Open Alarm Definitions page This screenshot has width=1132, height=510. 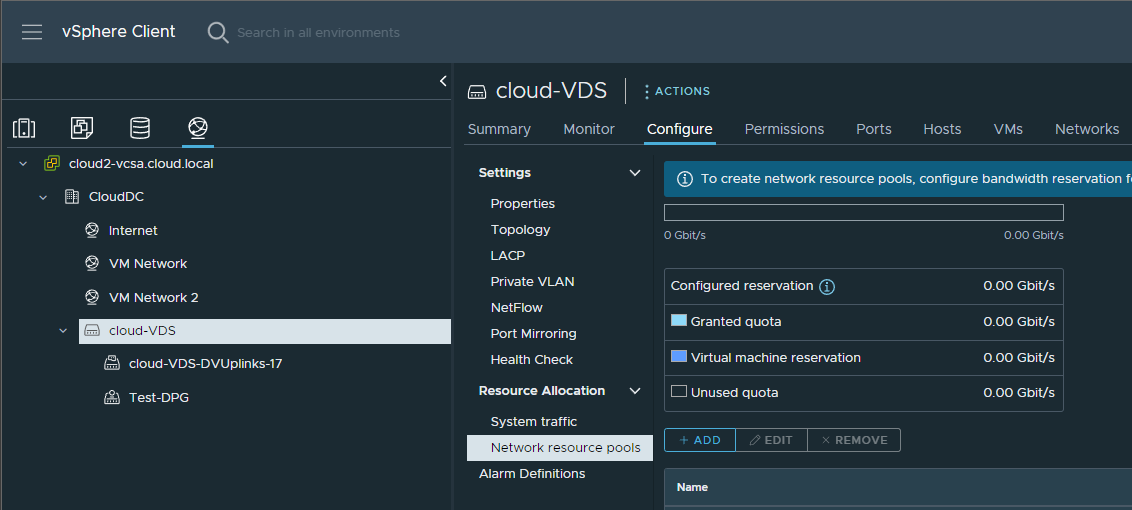[532, 474]
